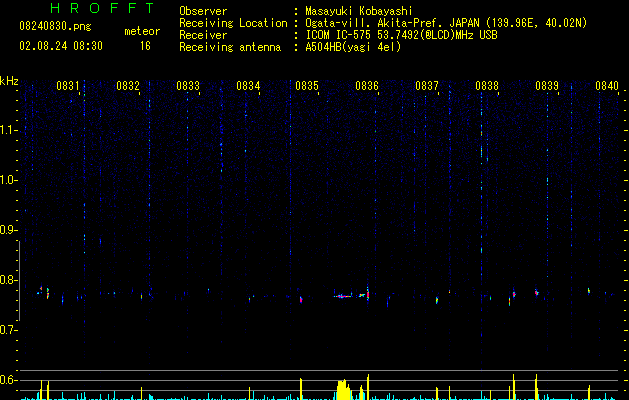Click the kHz axis unit label
The width and height of the screenshot is (629, 400).
pos(9,81)
